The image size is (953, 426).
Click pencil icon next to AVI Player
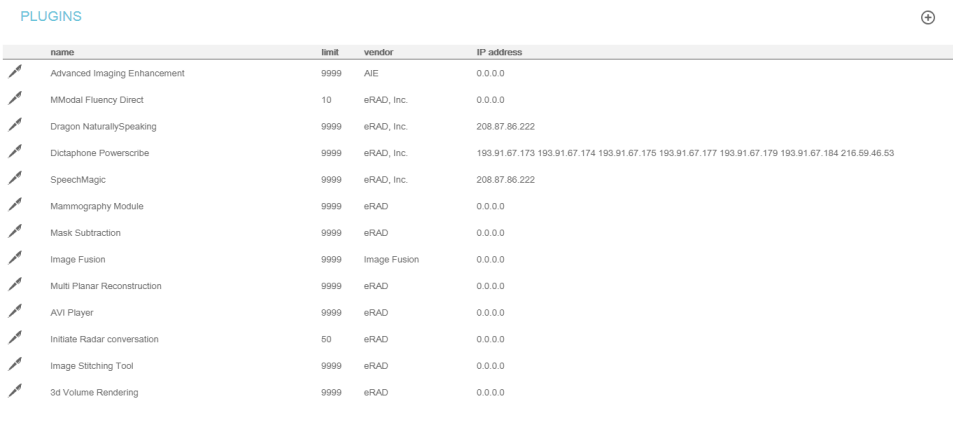point(14,312)
